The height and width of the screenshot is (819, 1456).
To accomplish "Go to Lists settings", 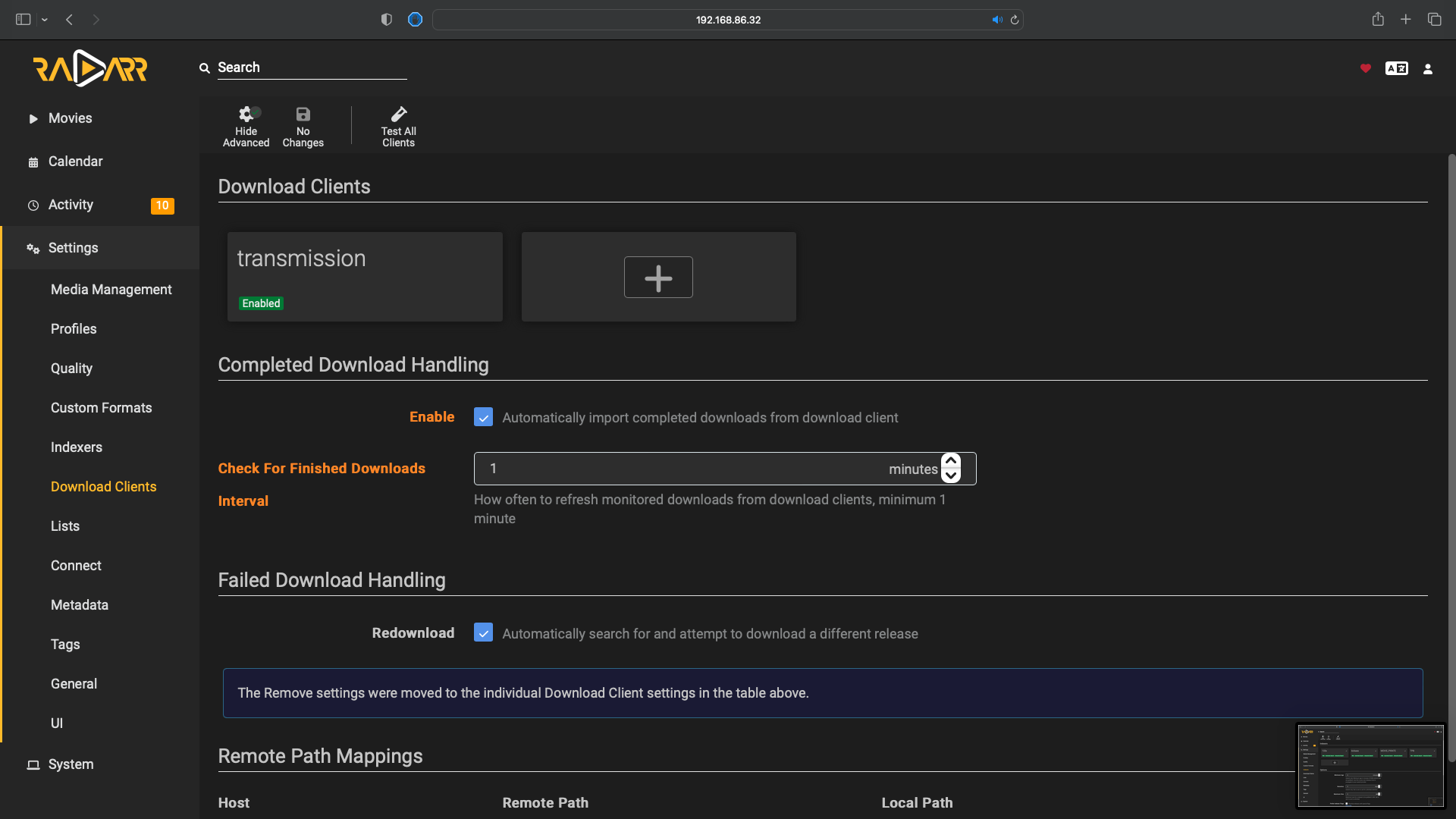I will pyautogui.click(x=64, y=526).
